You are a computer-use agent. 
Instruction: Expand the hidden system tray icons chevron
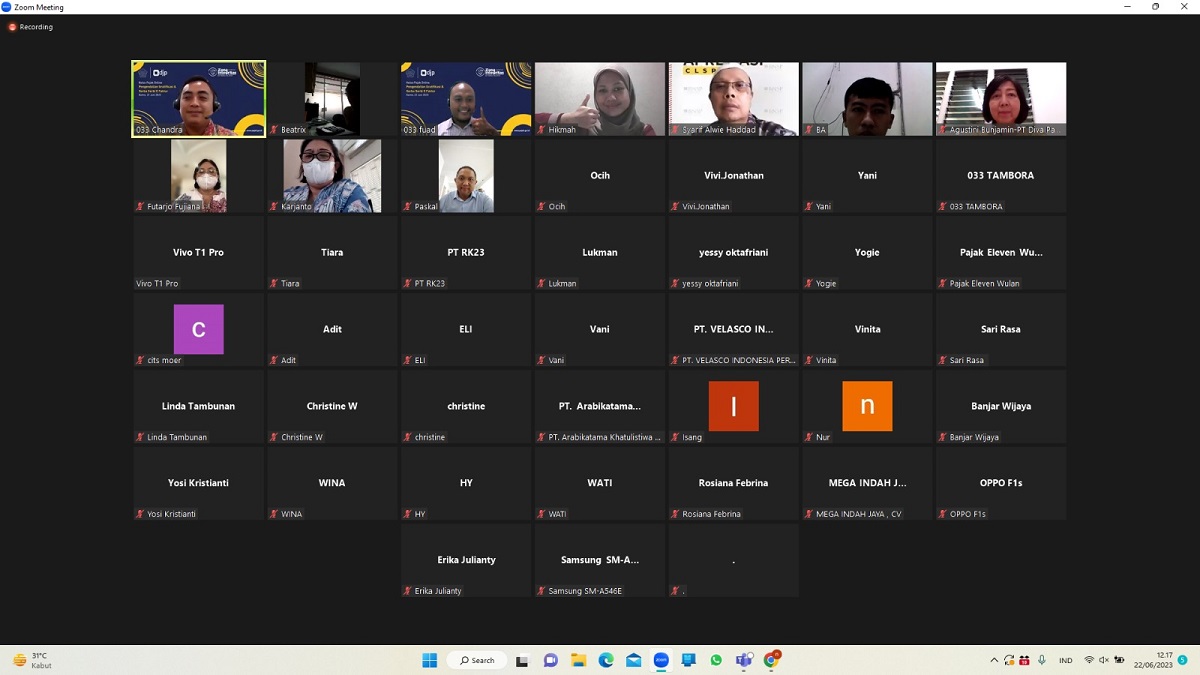pyautogui.click(x=994, y=660)
